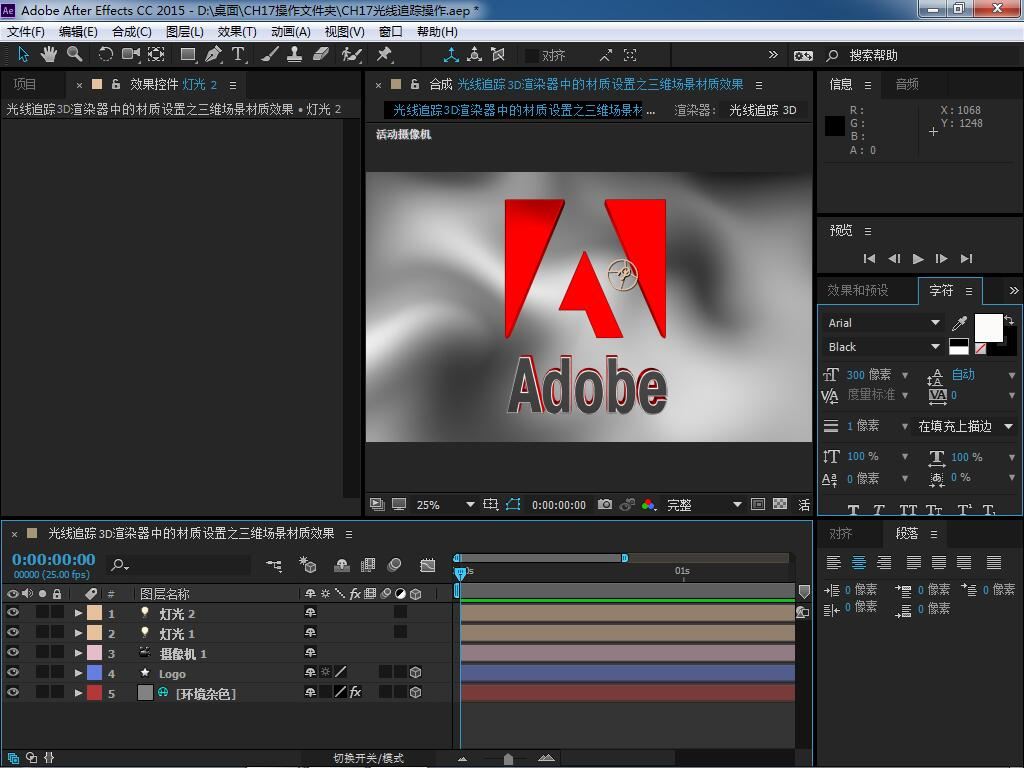
Task: Select the Roto Brush tool
Action: [351, 55]
